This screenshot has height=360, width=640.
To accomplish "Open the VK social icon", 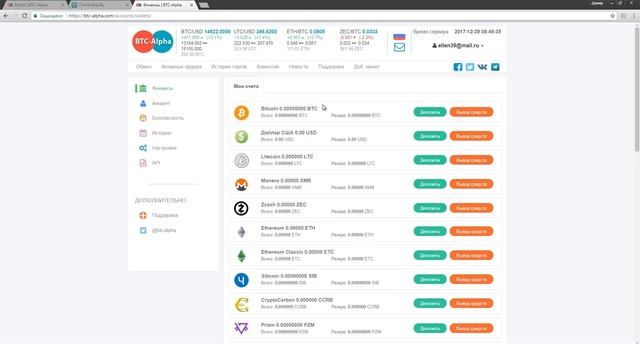I will click(482, 67).
